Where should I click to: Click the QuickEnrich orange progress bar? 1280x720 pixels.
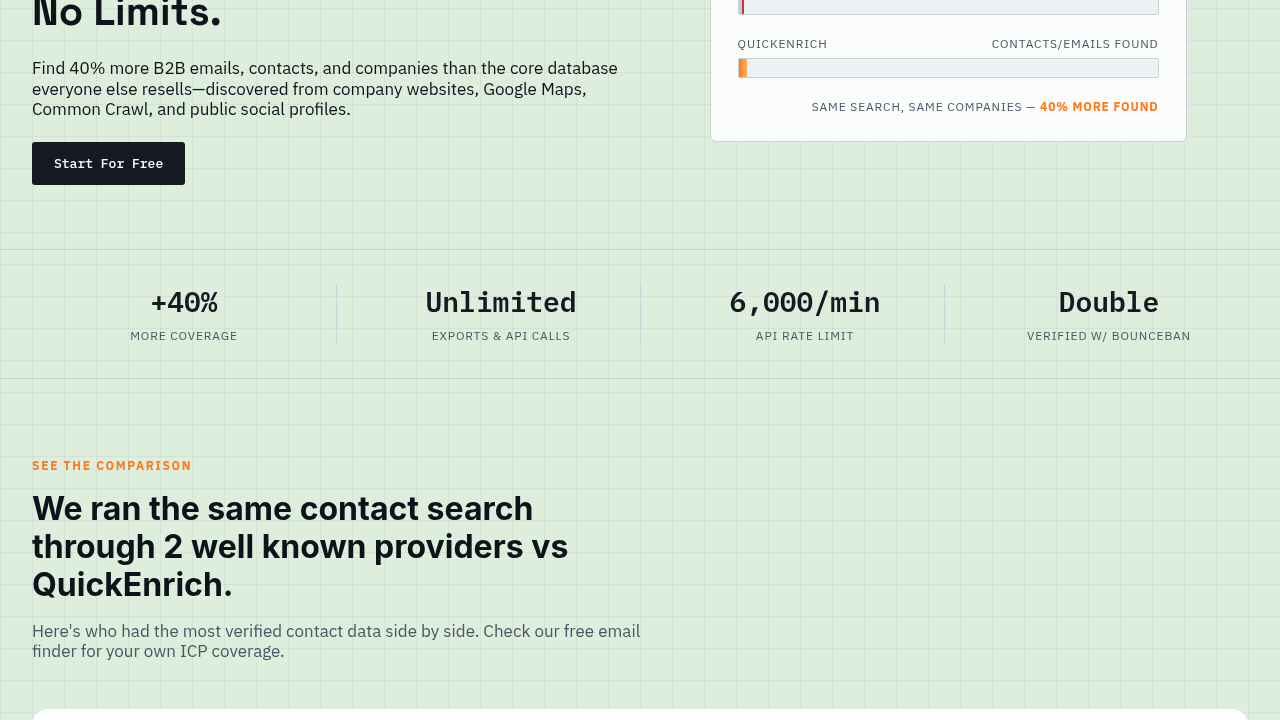(x=948, y=68)
